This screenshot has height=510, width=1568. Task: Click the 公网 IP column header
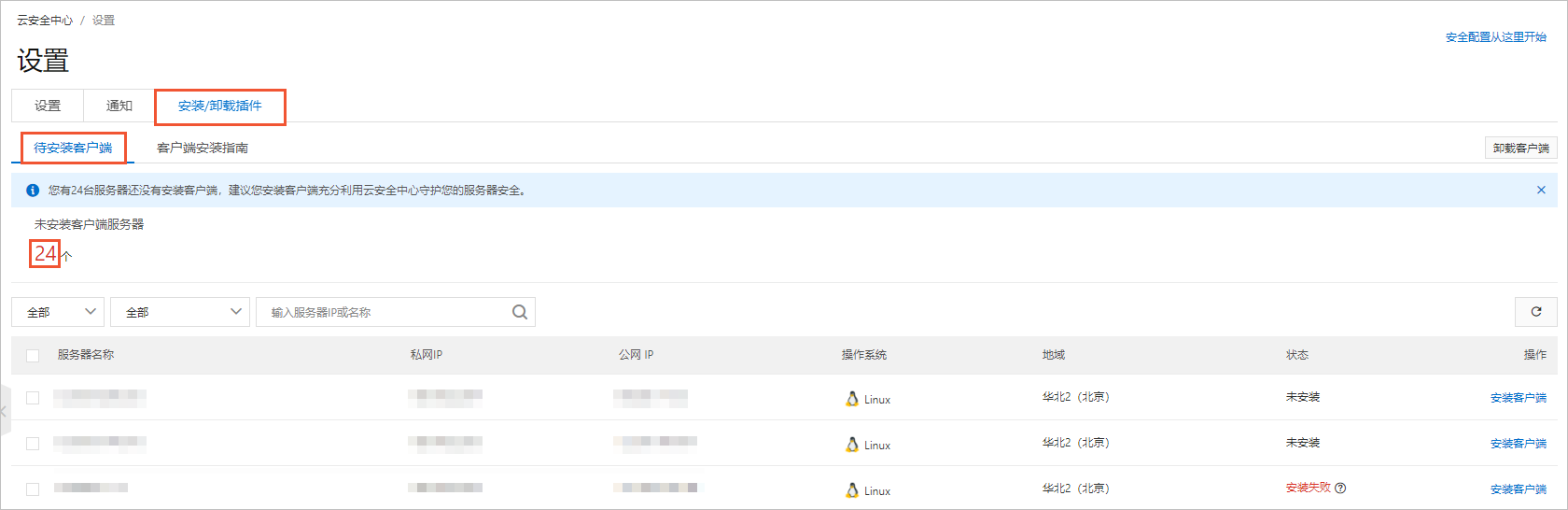click(636, 355)
